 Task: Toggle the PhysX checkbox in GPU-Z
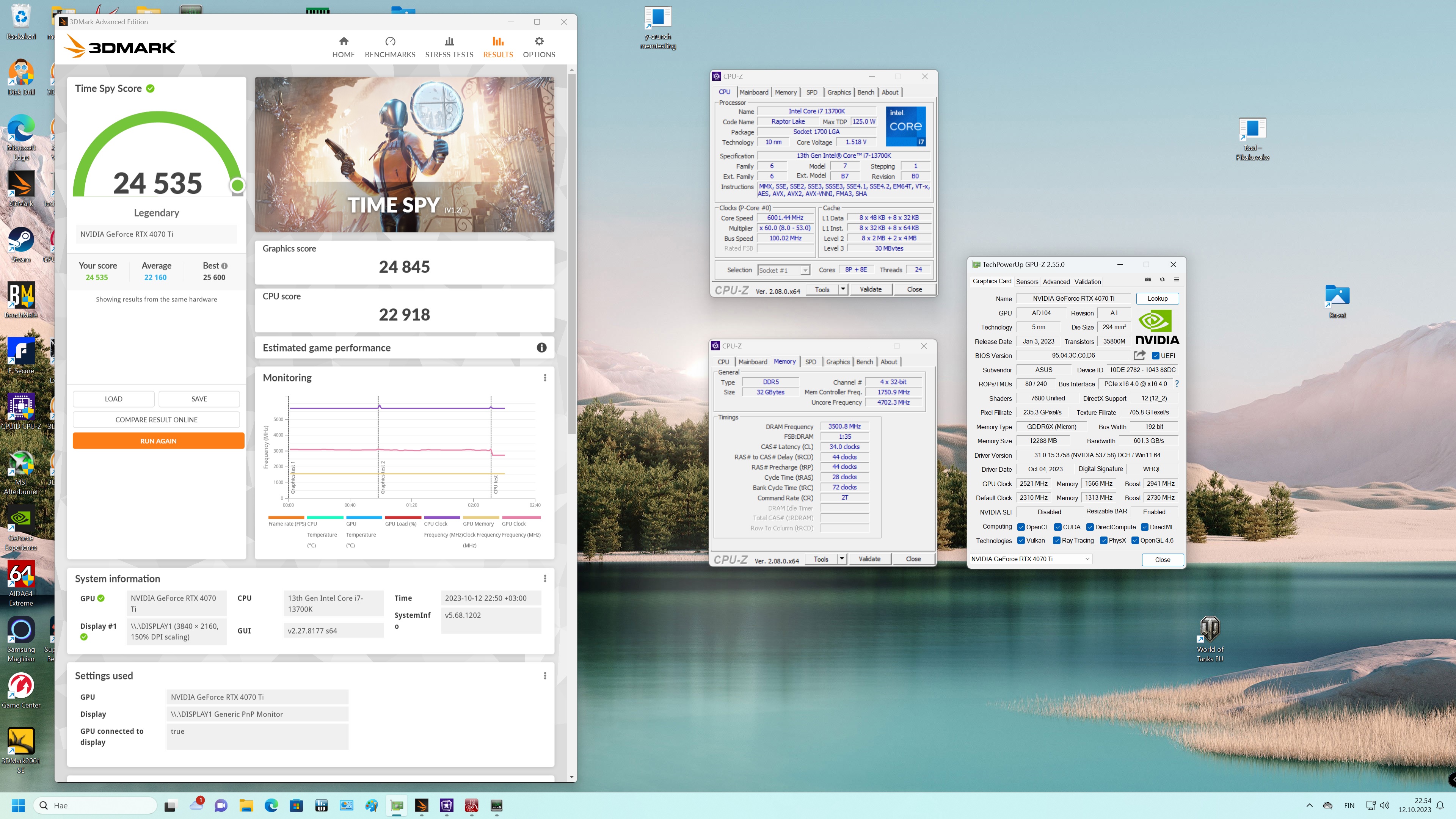tap(1103, 540)
